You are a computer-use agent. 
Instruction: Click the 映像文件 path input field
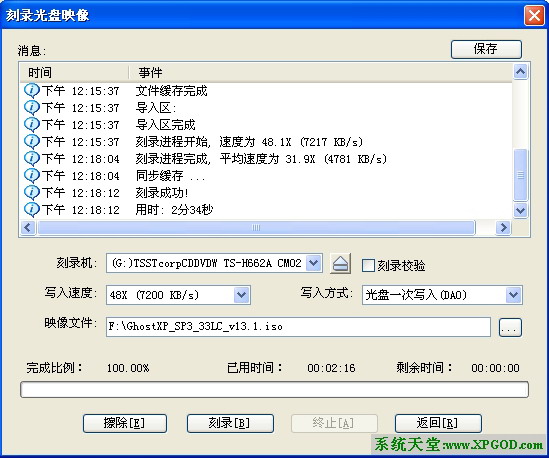pos(298,327)
